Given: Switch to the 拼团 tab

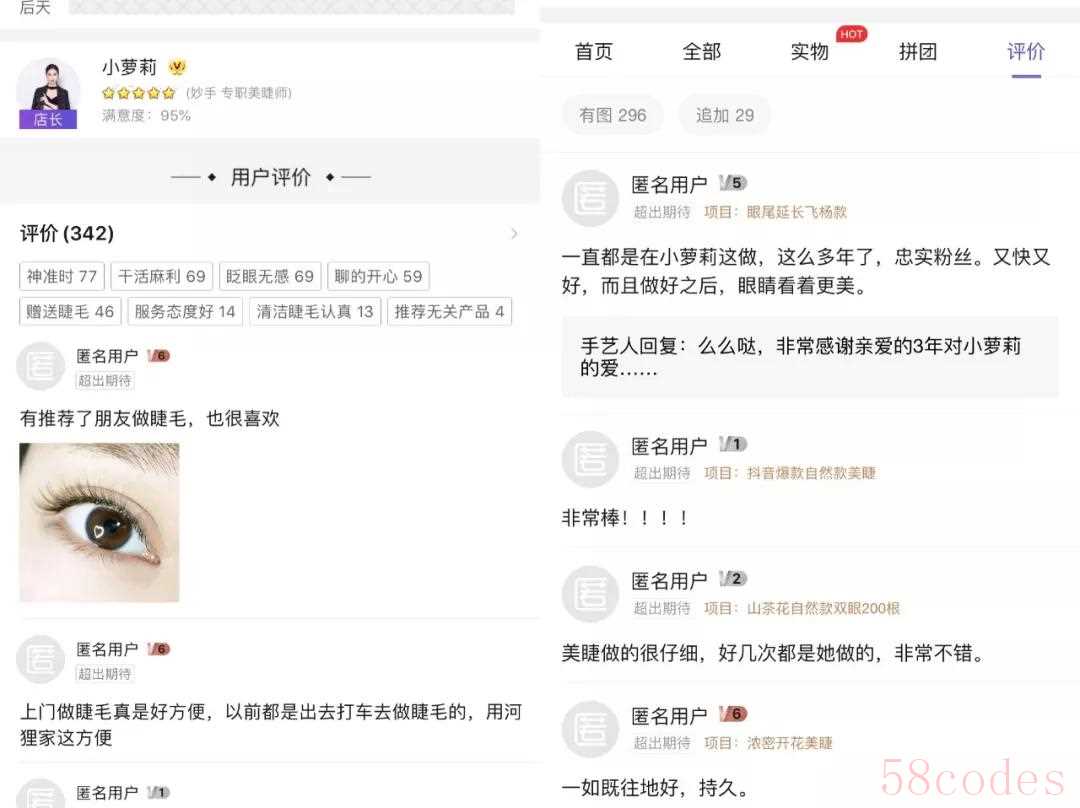Looking at the screenshot, I should (917, 52).
